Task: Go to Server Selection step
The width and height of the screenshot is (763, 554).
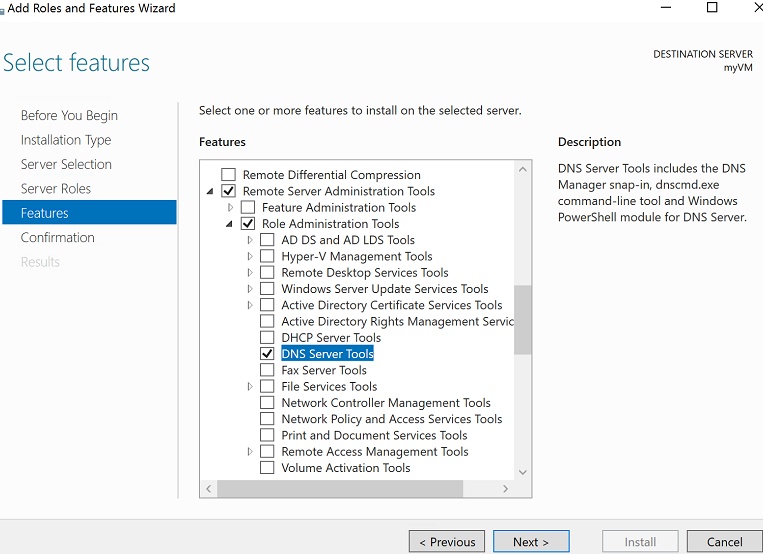Action: (66, 165)
